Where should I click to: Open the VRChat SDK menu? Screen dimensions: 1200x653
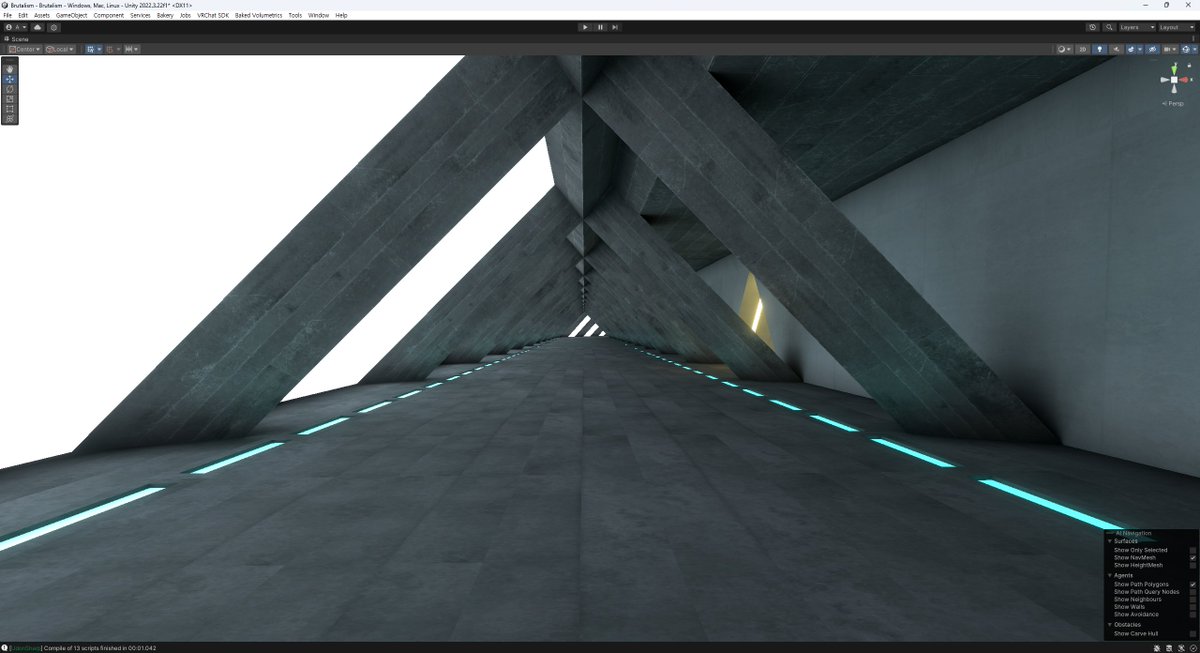tap(213, 16)
